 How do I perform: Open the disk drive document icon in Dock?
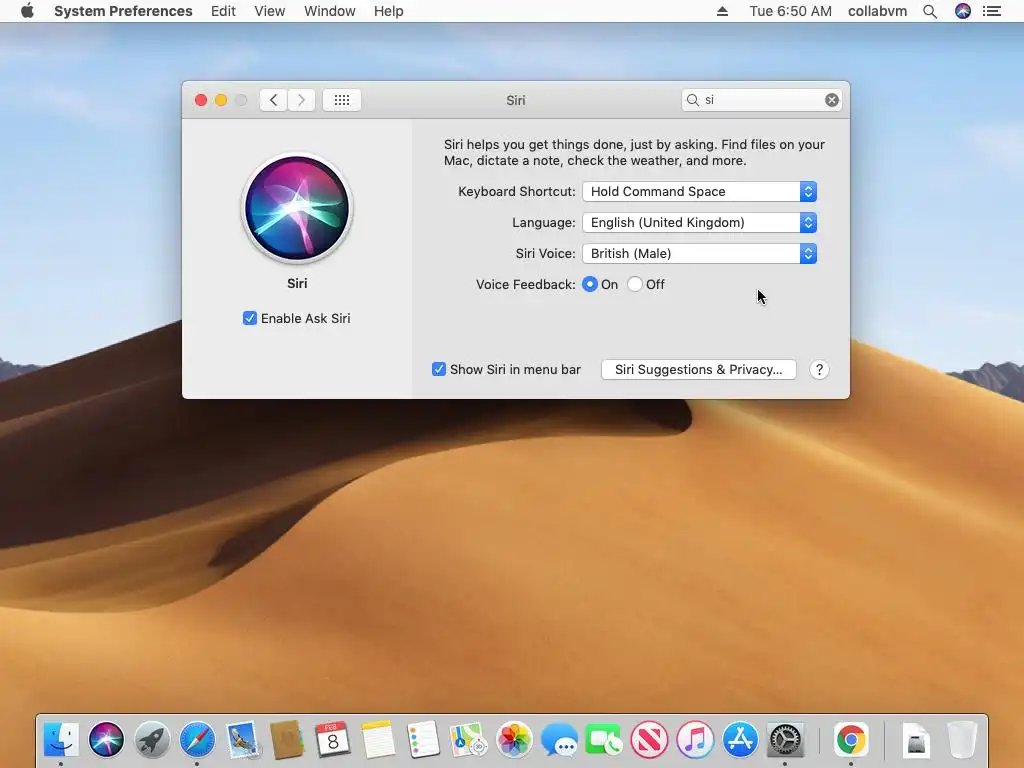(916, 739)
